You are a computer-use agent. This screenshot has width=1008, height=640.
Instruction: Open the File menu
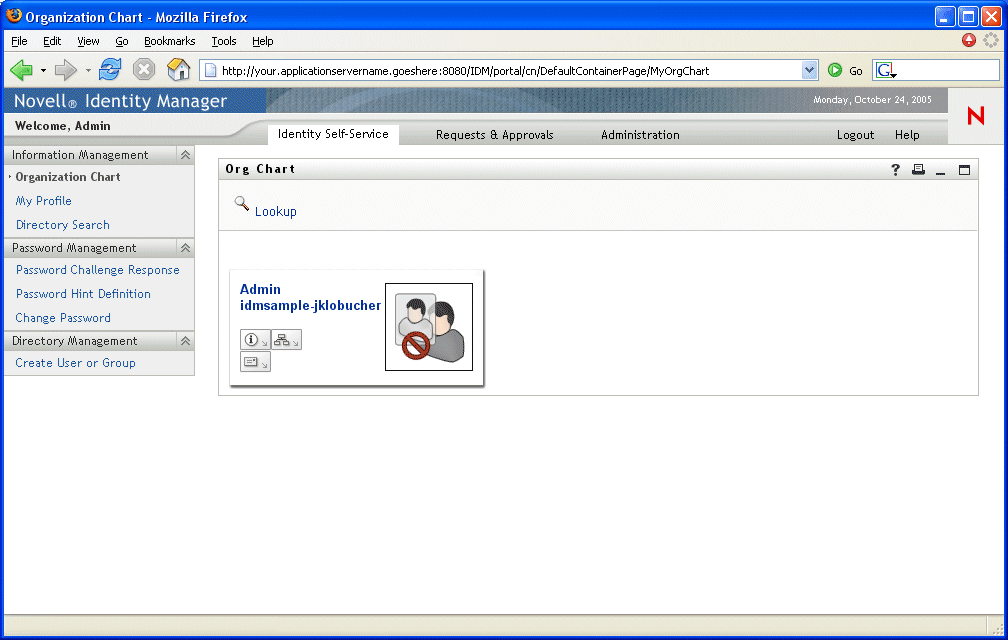(x=19, y=41)
